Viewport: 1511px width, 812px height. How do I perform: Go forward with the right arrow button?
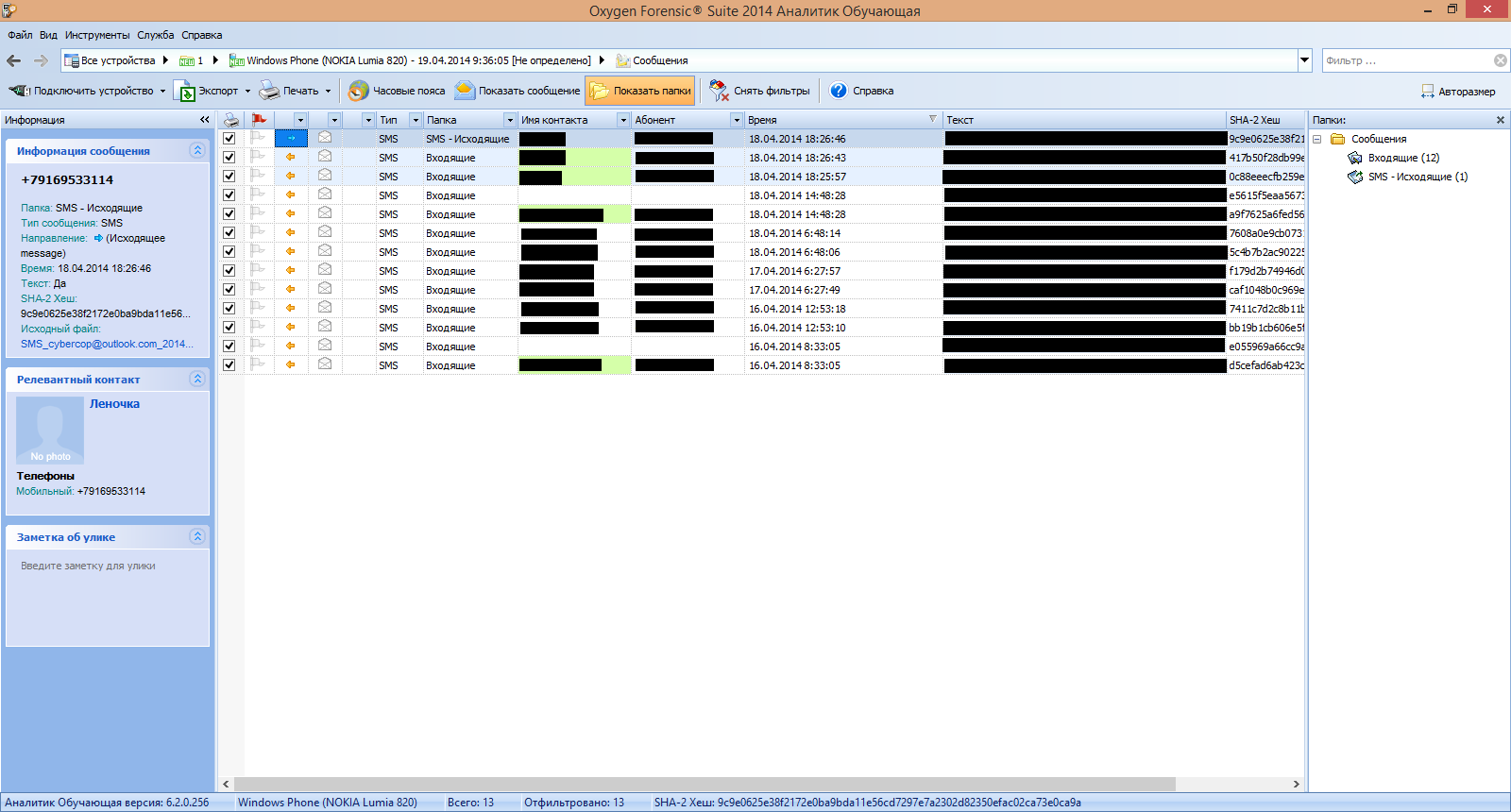pos(41,60)
